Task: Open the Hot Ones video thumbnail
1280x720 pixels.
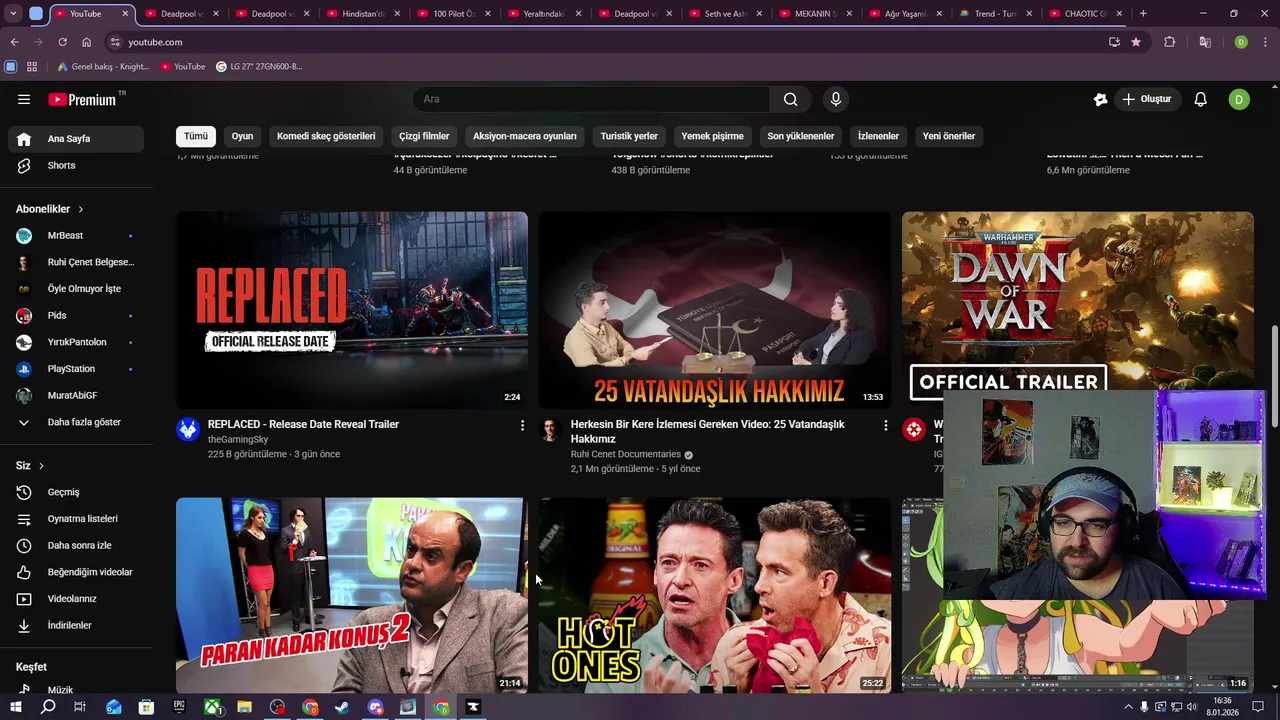Action: [x=714, y=595]
